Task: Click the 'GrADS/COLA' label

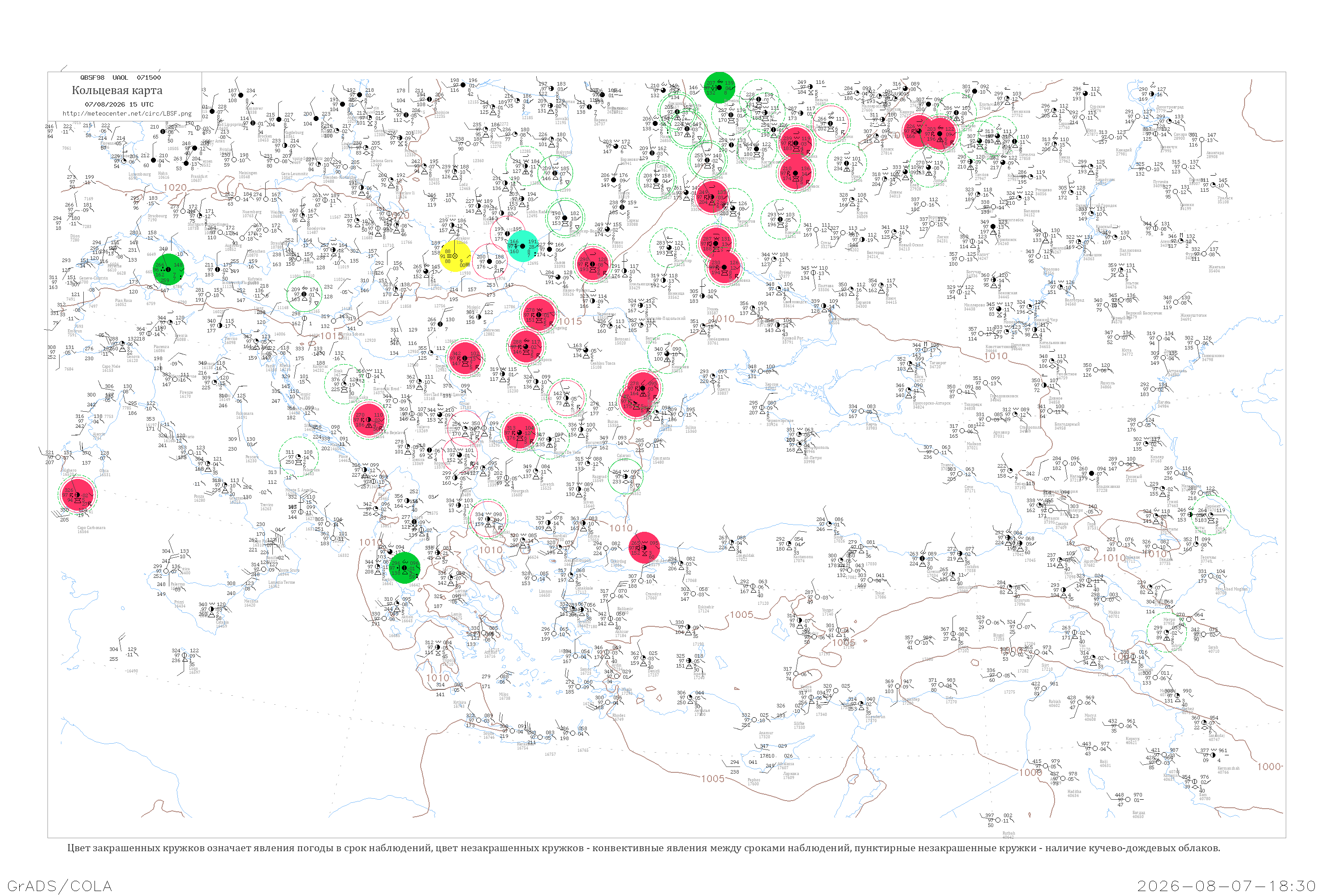Action: pos(60,886)
